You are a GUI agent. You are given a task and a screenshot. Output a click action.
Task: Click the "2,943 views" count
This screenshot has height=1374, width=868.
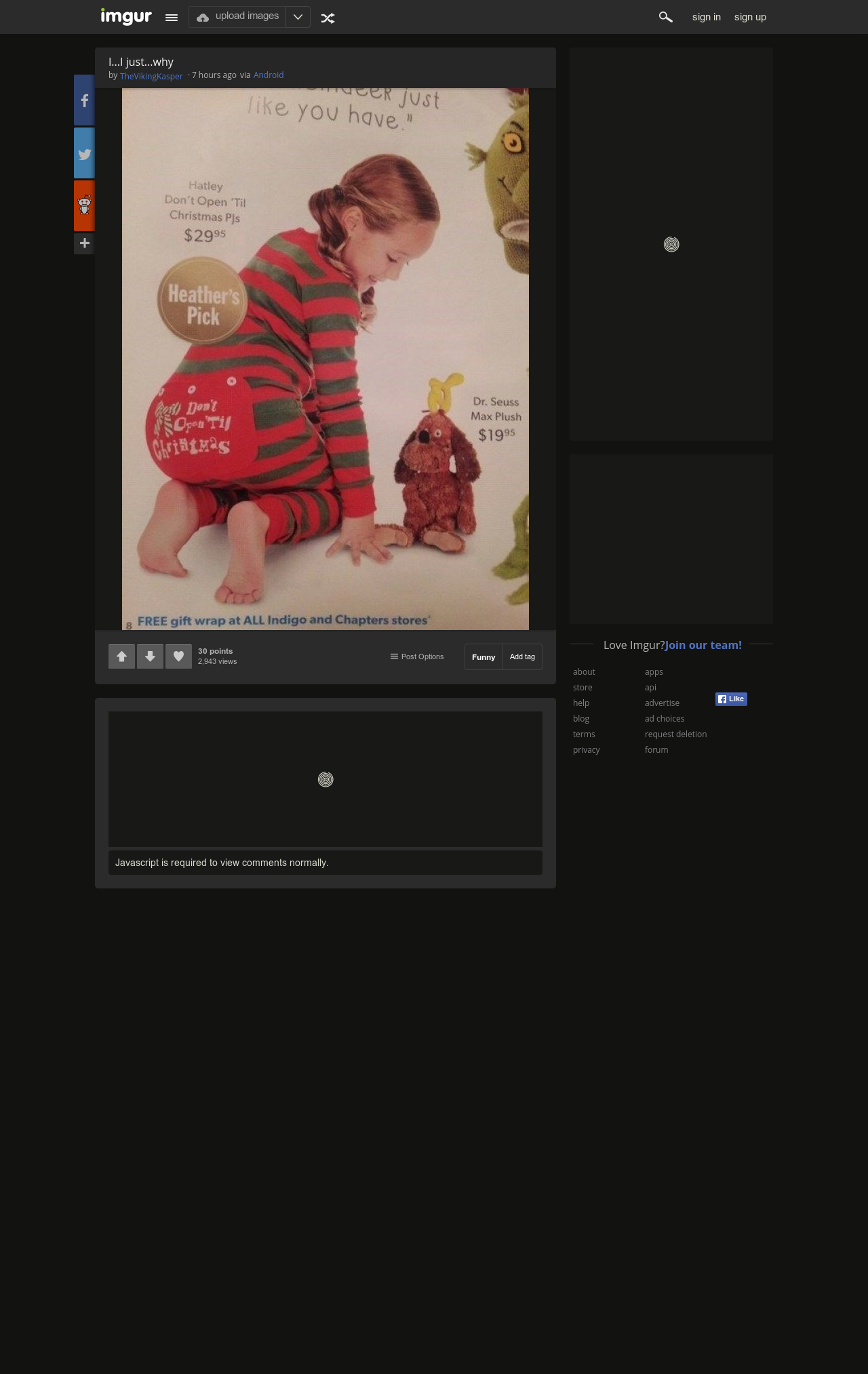[x=217, y=661]
